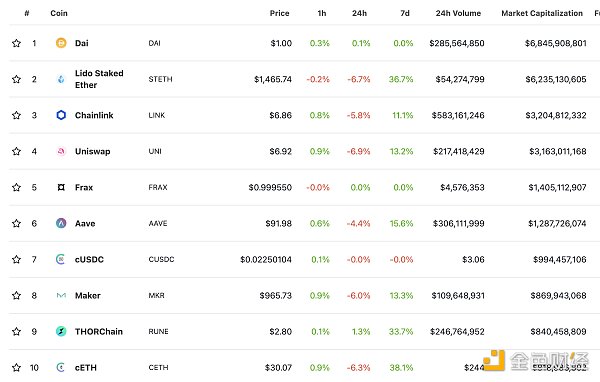
Task: Sort by the 7d change column
Action: [x=405, y=13]
